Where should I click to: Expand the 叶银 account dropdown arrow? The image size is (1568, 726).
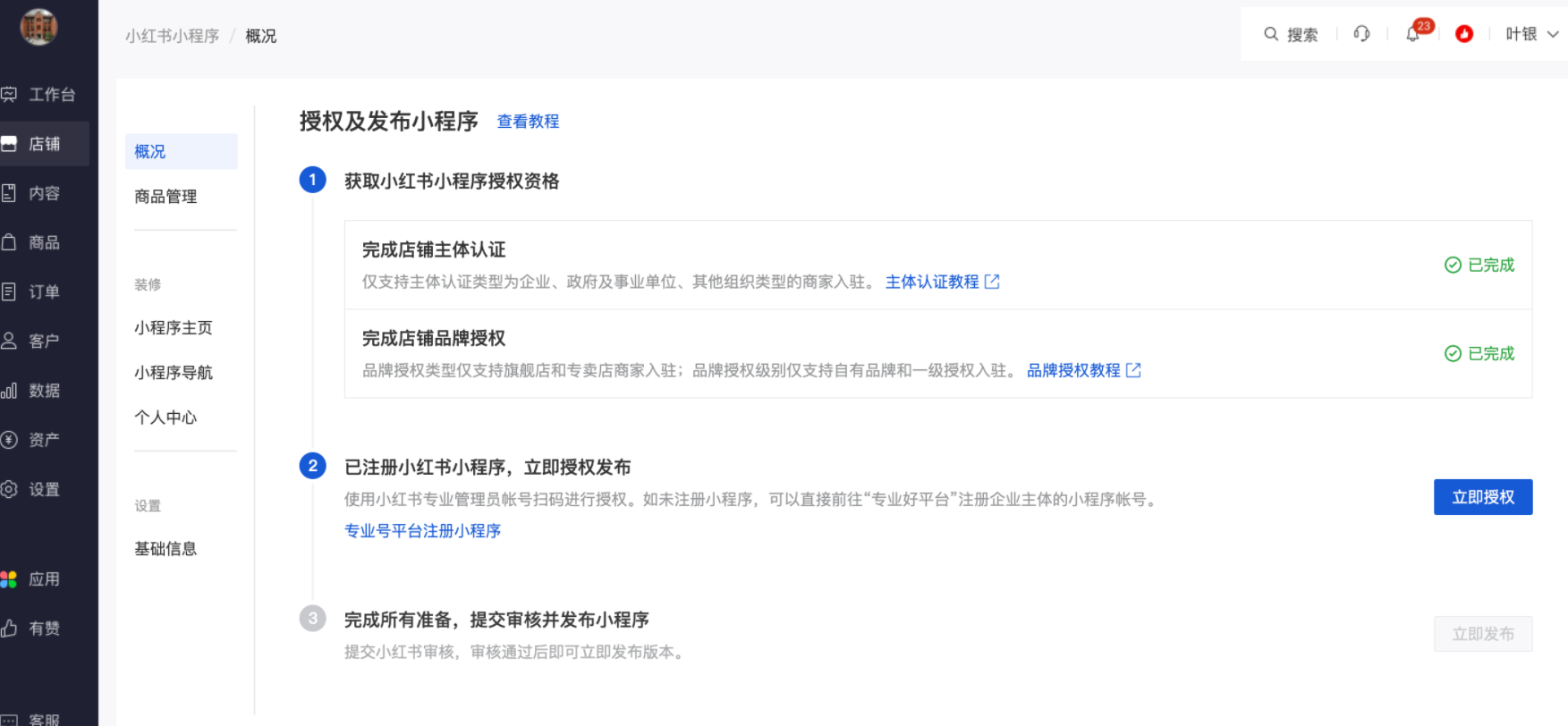(x=1553, y=34)
